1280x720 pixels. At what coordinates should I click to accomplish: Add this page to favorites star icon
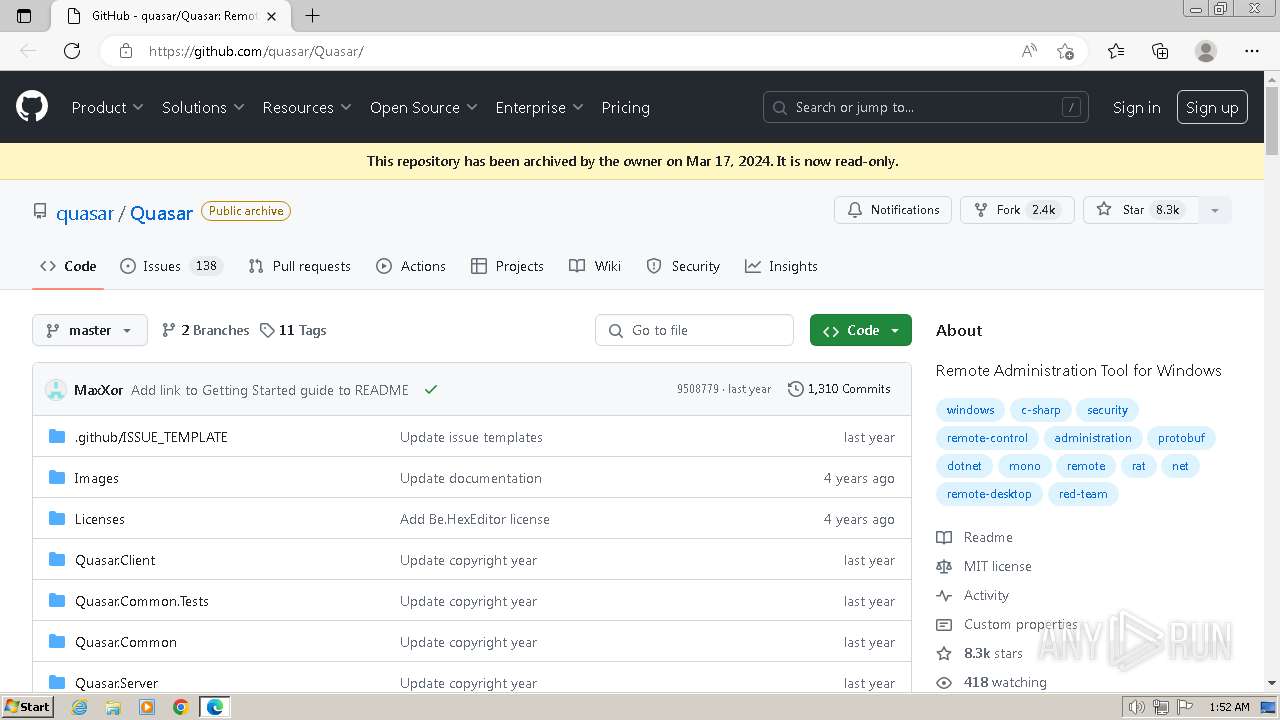pos(1065,51)
